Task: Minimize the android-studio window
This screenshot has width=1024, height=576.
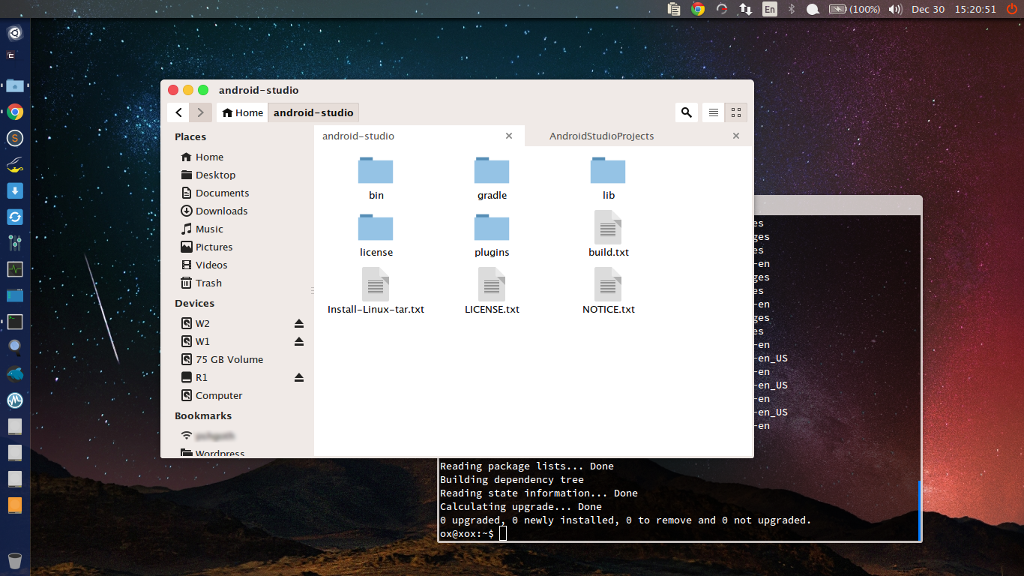Action: pos(188,90)
